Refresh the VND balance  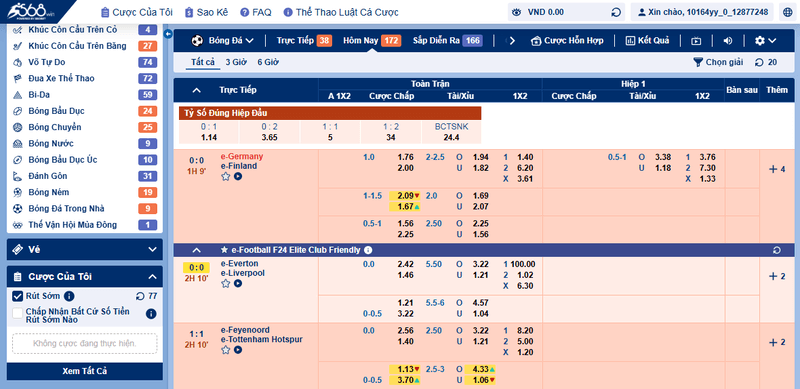(x=616, y=12)
